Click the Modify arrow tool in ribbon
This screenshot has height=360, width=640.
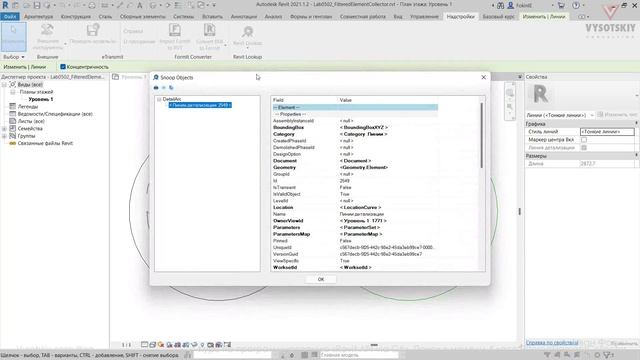(x=13, y=37)
